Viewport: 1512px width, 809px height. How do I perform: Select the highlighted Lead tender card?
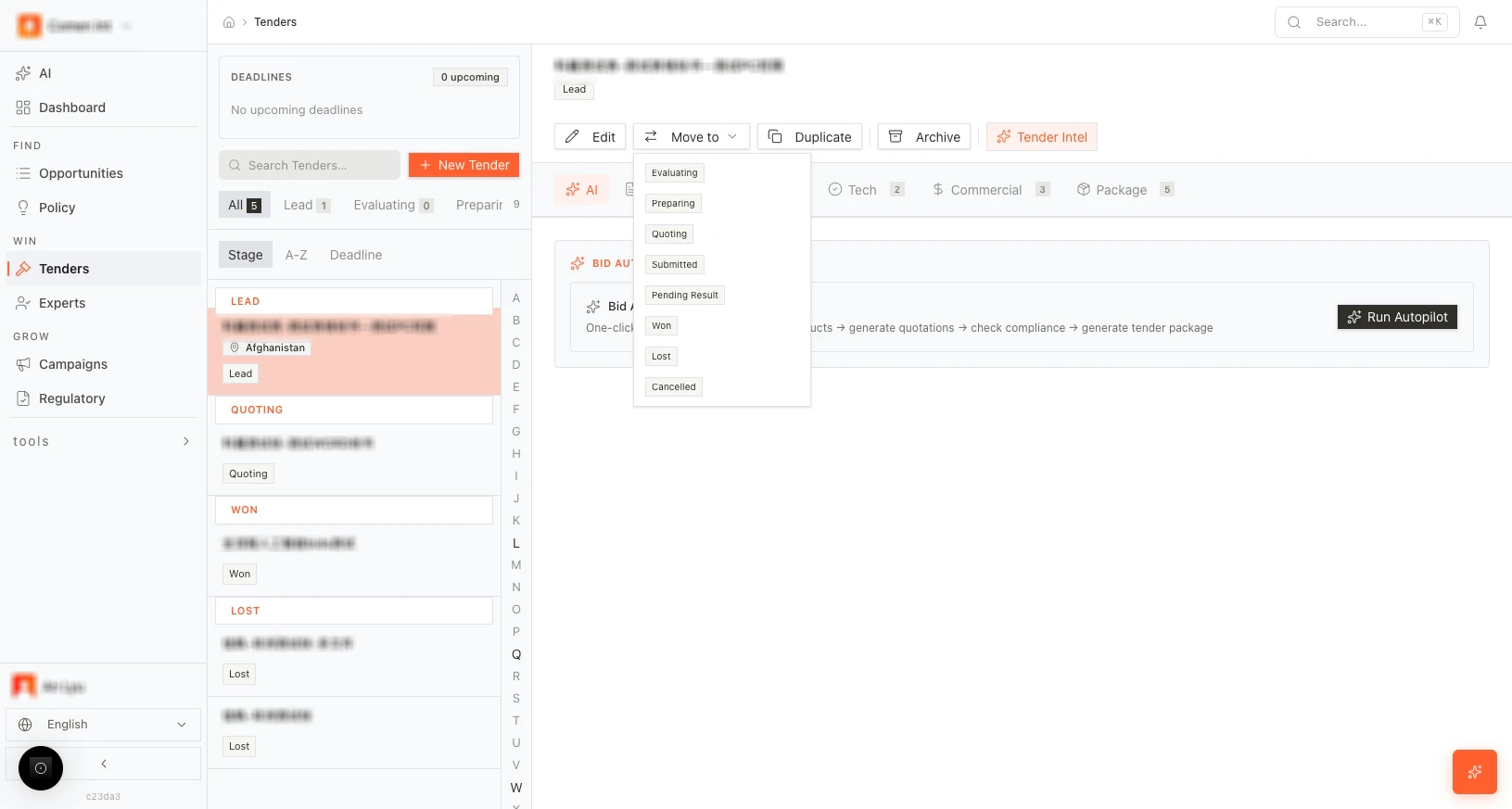click(354, 351)
